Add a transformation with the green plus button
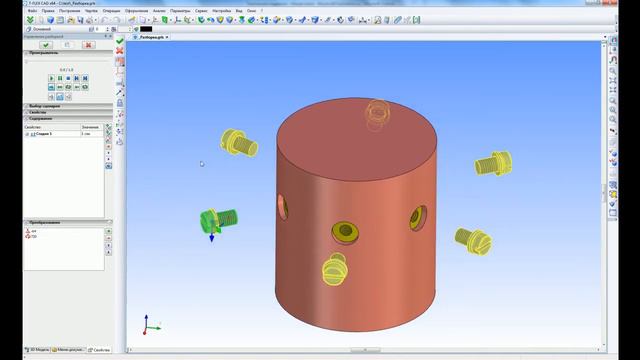 pos(109,231)
